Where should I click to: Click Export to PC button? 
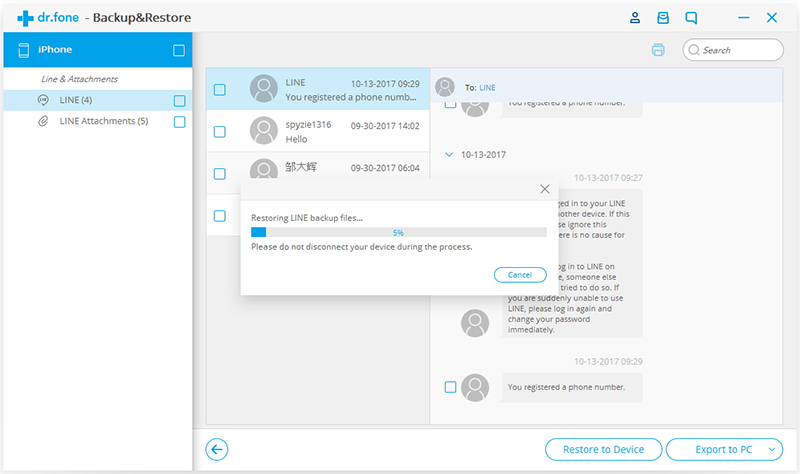coord(724,450)
